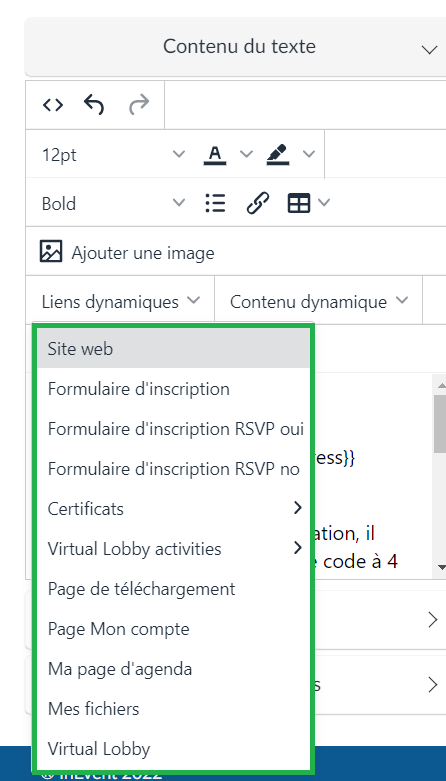This screenshot has width=446, height=781.
Task: Click the image icon beside Ajouter une image
Action: point(51,252)
